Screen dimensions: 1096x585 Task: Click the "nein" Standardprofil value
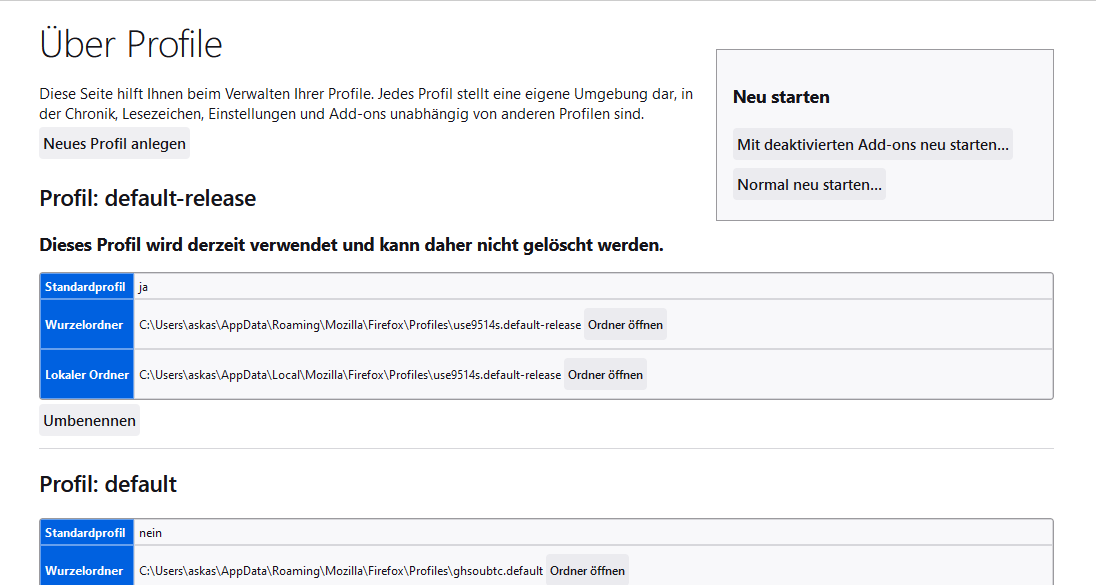pos(150,533)
